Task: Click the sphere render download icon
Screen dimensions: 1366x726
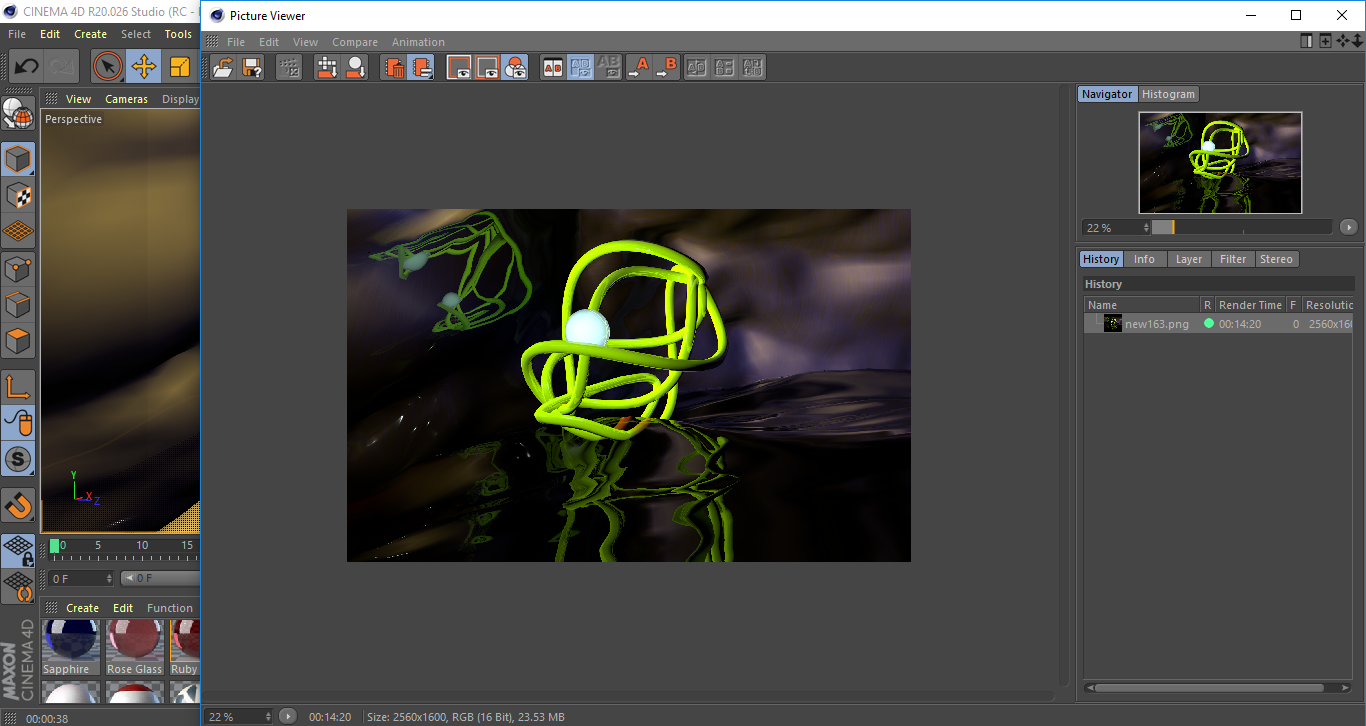Action: [355, 67]
